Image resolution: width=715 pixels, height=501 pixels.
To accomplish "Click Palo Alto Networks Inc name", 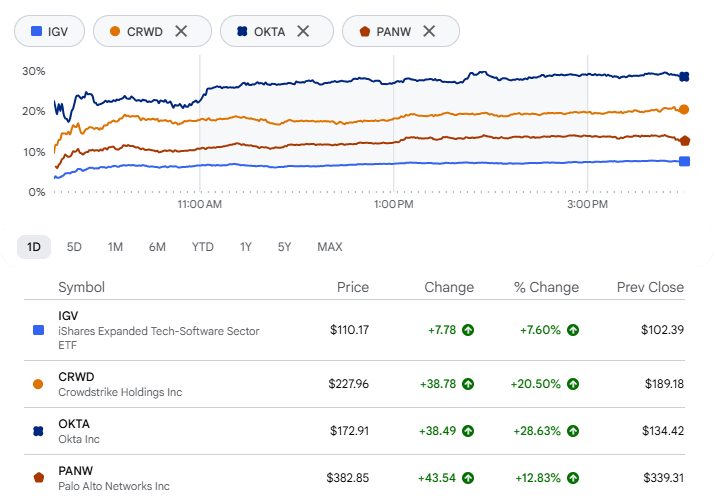I will coord(114,486).
